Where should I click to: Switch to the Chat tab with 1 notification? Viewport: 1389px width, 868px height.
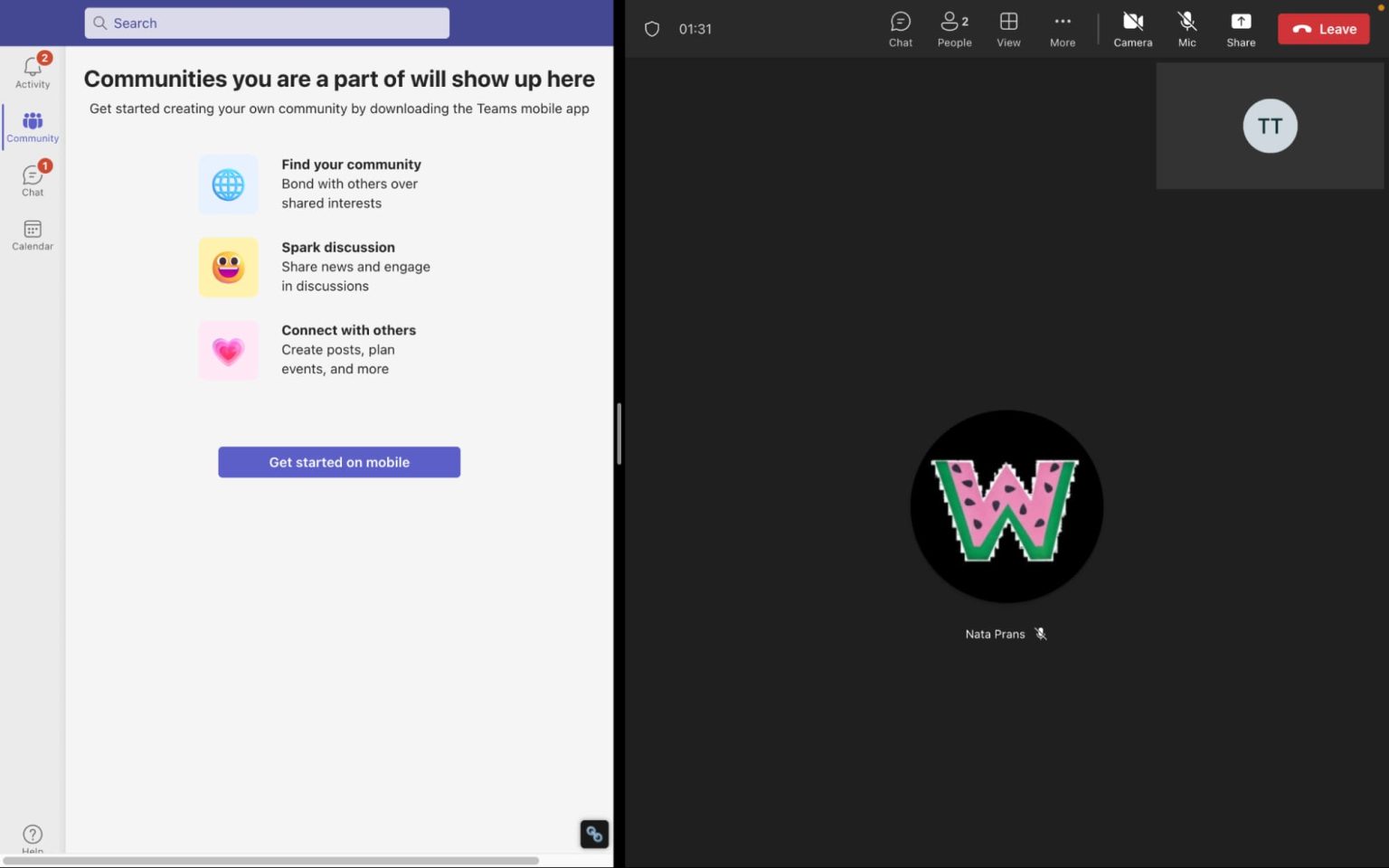point(32,178)
